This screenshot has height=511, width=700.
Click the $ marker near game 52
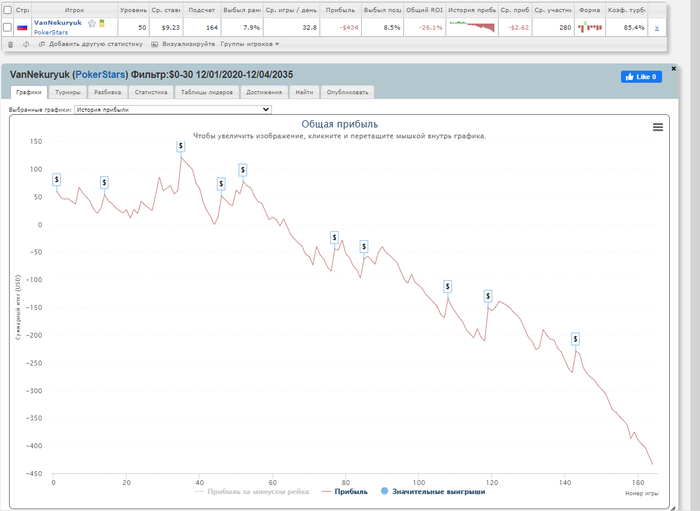point(242,170)
